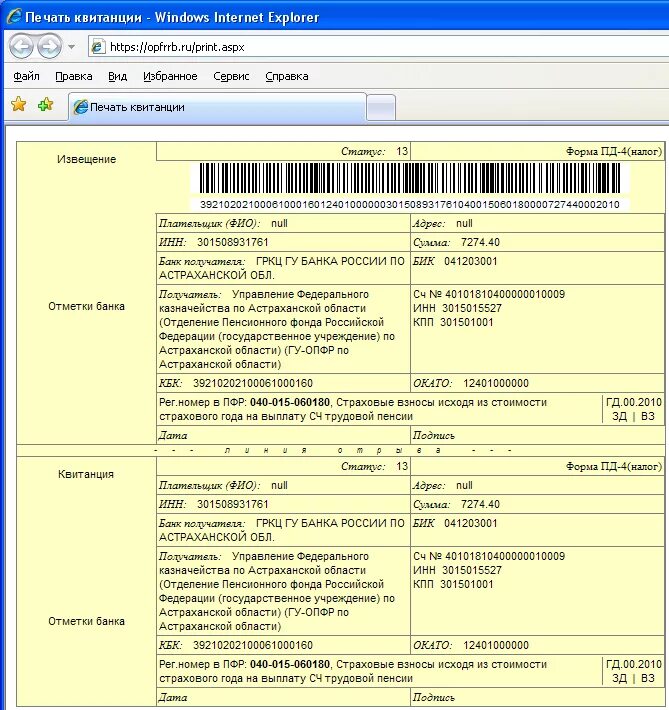Viewport: 669px width, 710px height.
Task: Click the New Tab button
Action: click(380, 108)
